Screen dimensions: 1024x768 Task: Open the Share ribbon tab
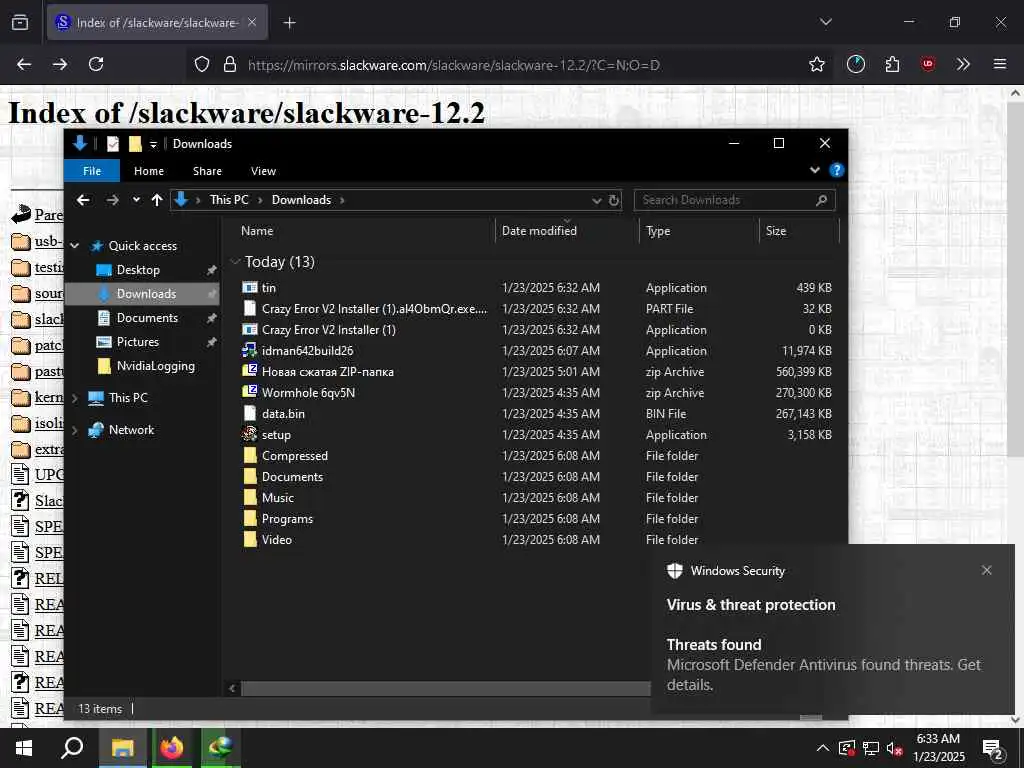(207, 171)
